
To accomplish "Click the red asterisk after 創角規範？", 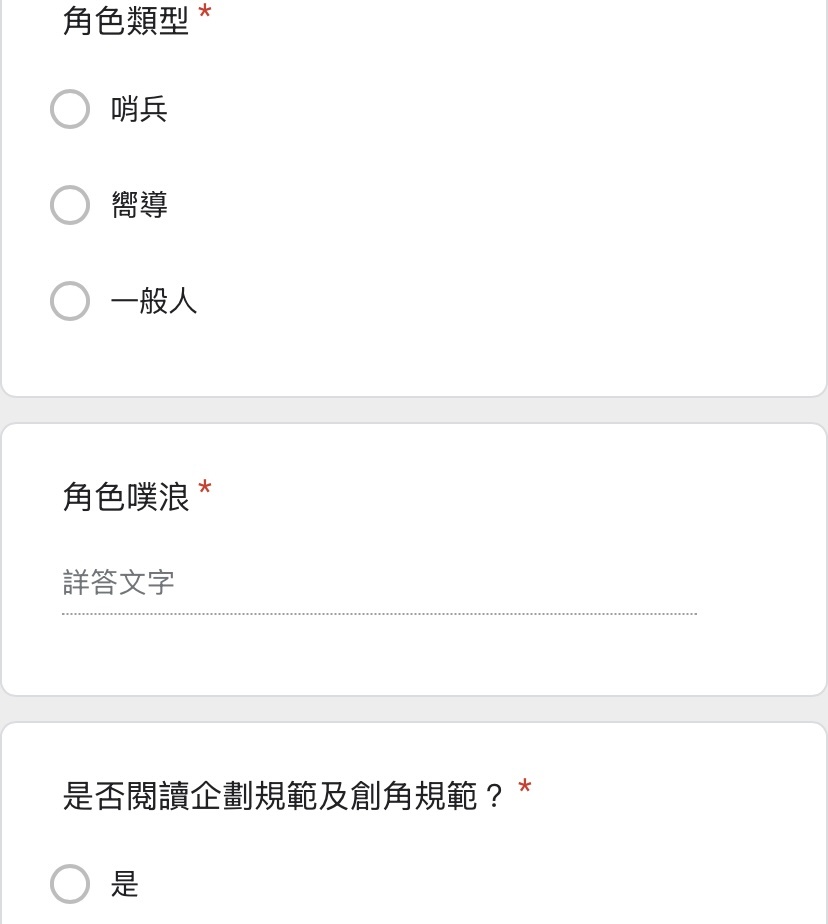I will (x=524, y=787).
